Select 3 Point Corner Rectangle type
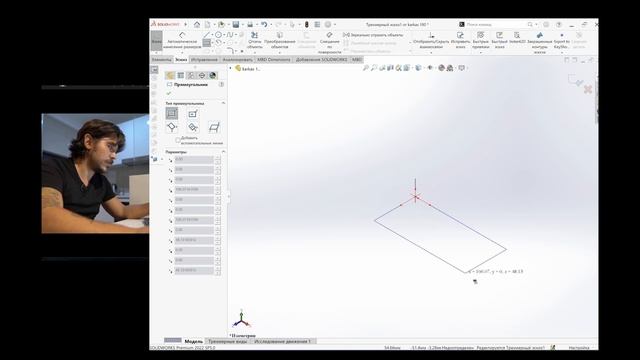Screen dimensions: 640x360 pyautogui.click(x=172, y=127)
